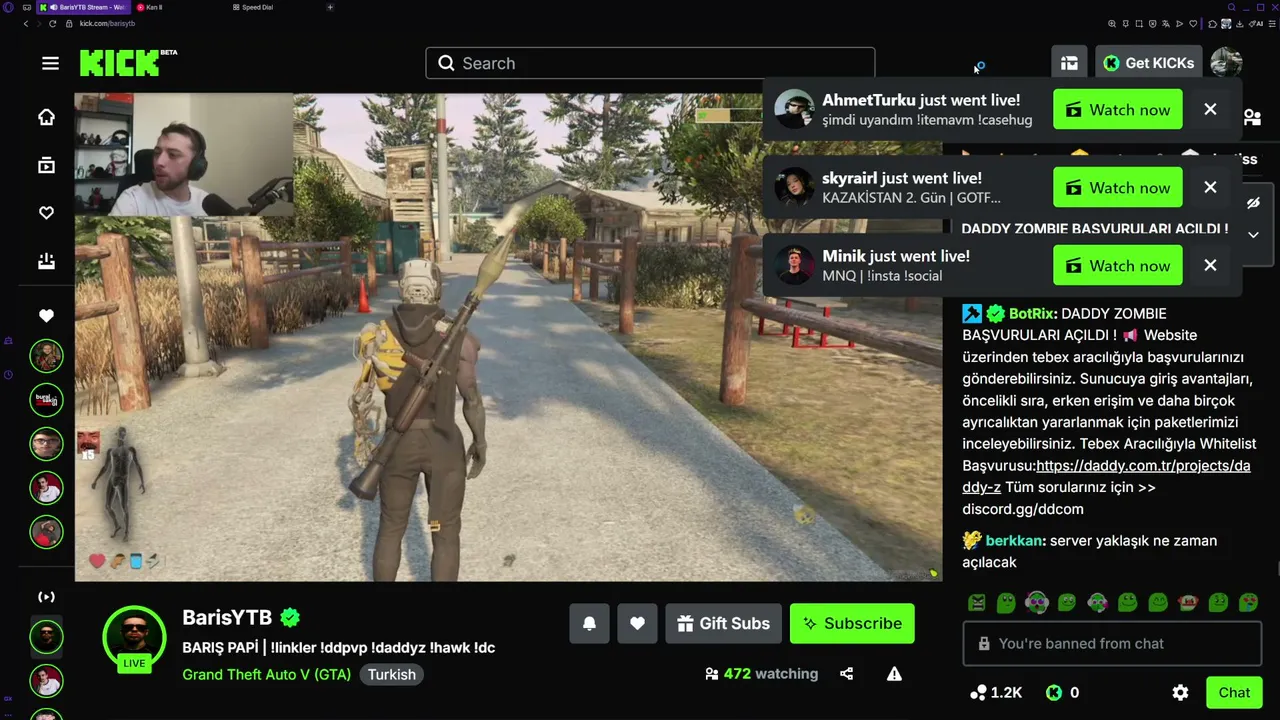Expand the pinned message chevron
The width and height of the screenshot is (1280, 720).
pyautogui.click(x=1253, y=235)
